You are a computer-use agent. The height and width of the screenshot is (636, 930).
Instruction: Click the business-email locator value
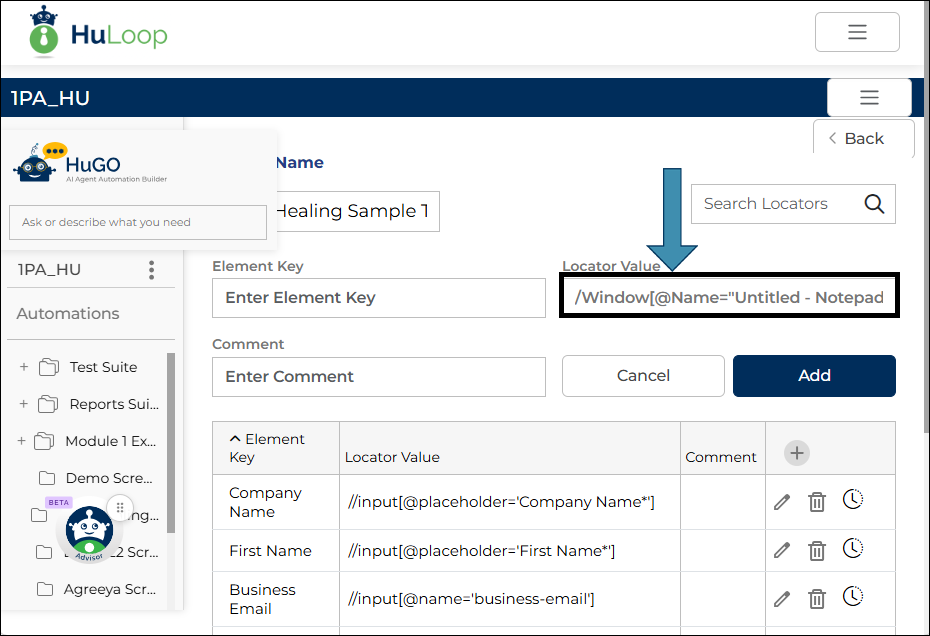(471, 599)
